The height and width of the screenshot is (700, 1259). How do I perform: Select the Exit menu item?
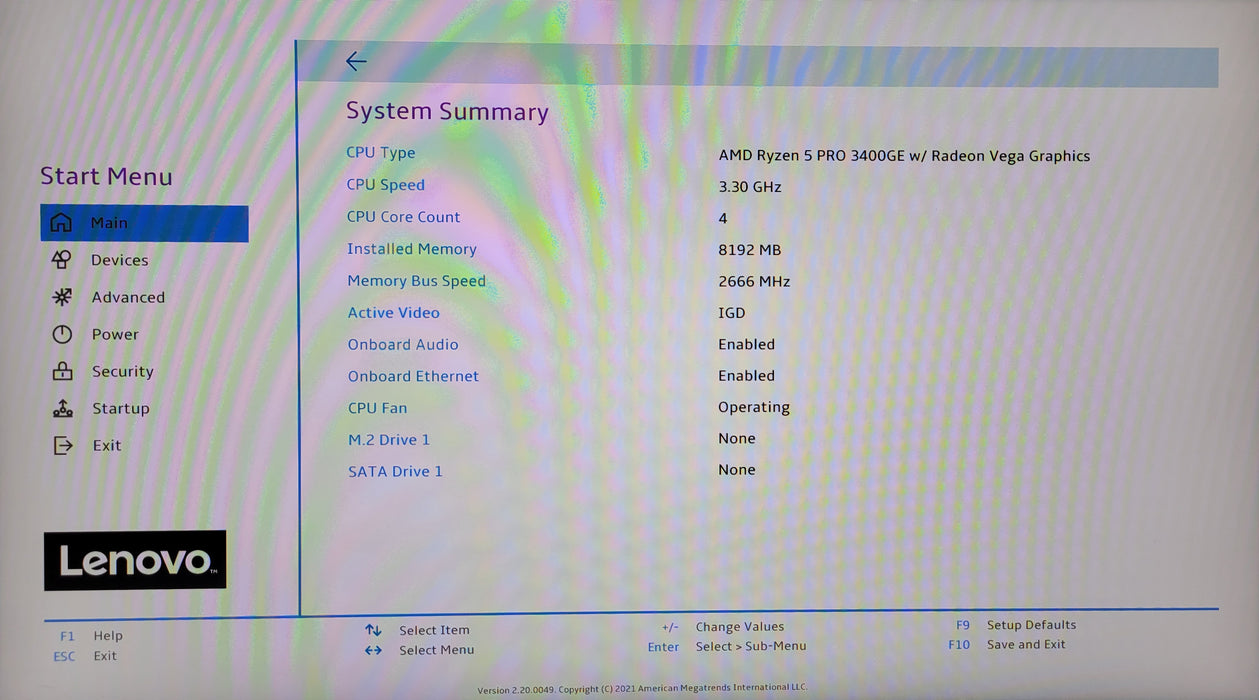[107, 446]
